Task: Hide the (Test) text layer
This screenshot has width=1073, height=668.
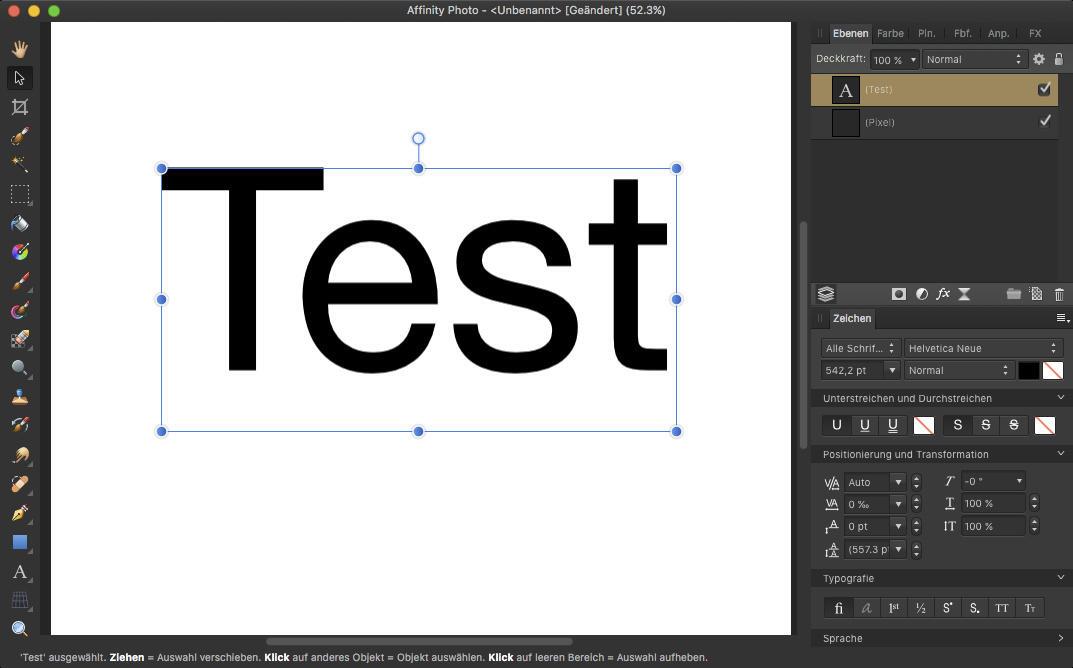Action: coord(1044,89)
